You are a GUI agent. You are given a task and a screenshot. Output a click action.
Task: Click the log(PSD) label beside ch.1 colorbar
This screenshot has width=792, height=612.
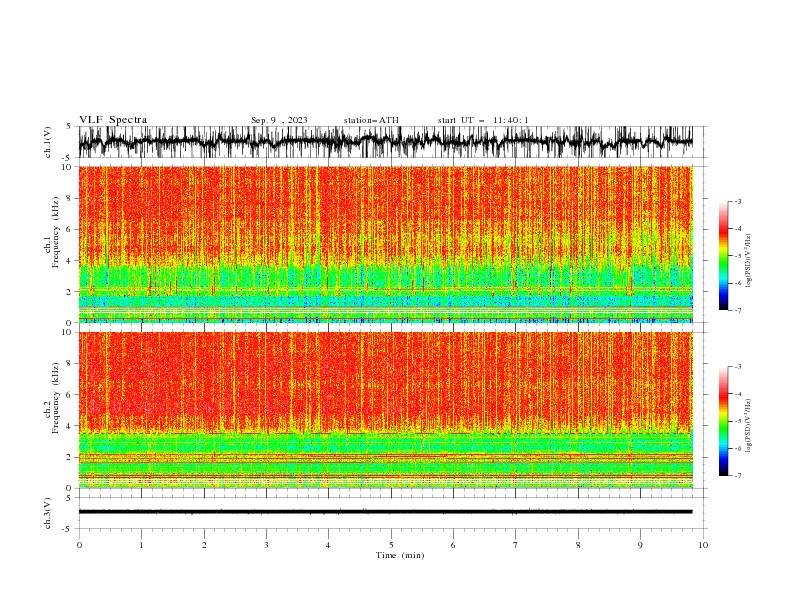tap(749, 261)
